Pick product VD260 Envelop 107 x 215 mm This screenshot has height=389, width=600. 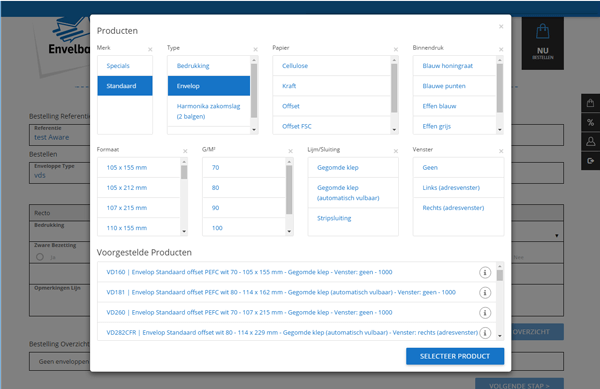click(297, 313)
